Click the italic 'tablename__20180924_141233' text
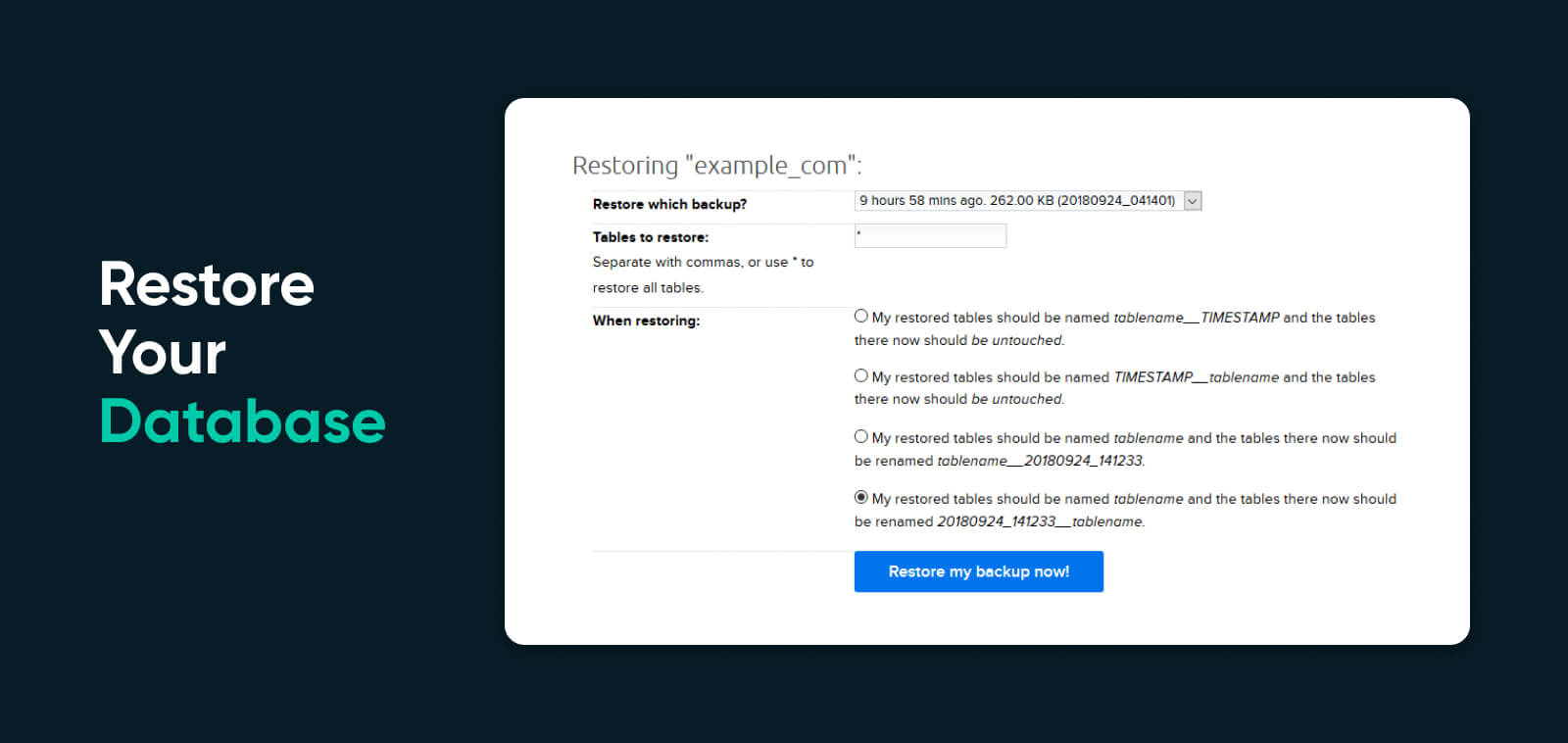This screenshot has height=743, width=1568. [1040, 461]
